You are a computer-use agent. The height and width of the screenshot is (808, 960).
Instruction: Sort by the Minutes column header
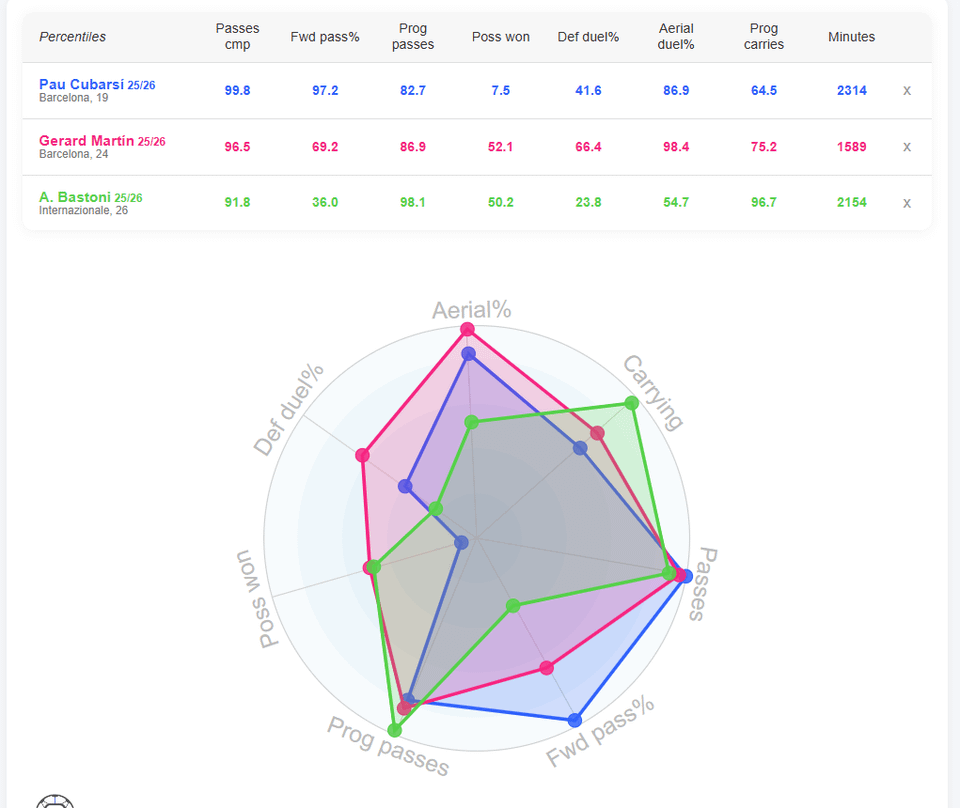click(x=851, y=37)
